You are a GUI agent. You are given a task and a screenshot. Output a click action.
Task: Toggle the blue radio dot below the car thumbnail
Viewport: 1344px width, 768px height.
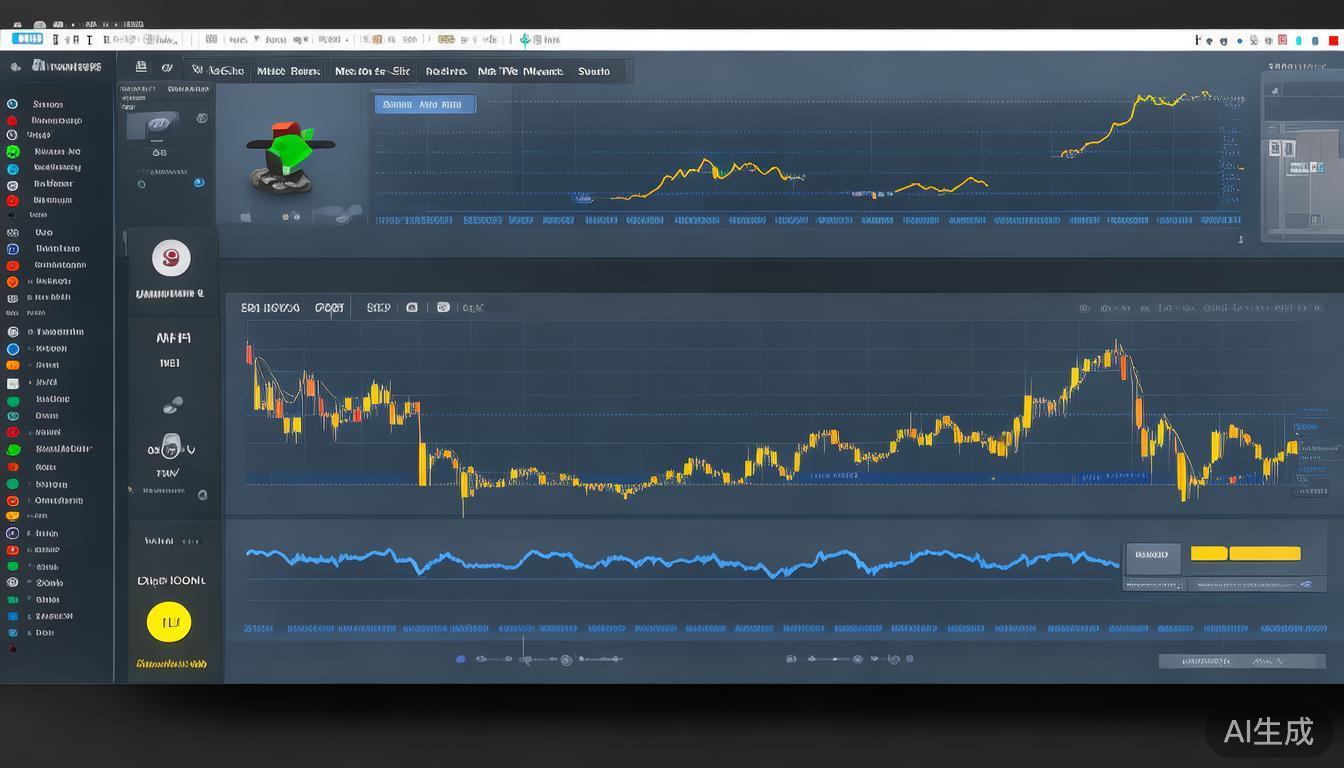click(198, 183)
